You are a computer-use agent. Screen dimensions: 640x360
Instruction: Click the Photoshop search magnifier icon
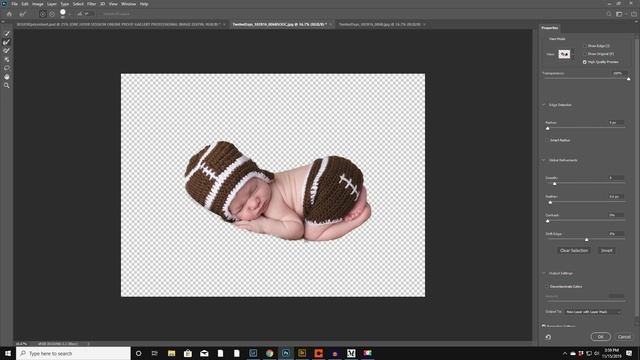point(609,14)
